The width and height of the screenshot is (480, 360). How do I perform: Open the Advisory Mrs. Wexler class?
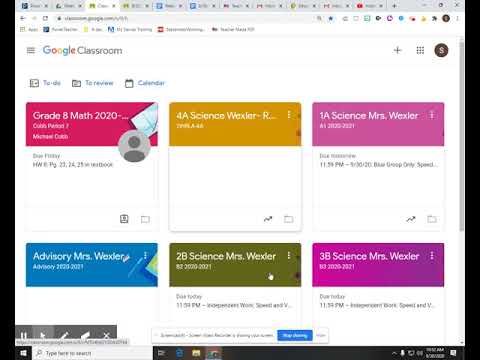tap(79, 256)
